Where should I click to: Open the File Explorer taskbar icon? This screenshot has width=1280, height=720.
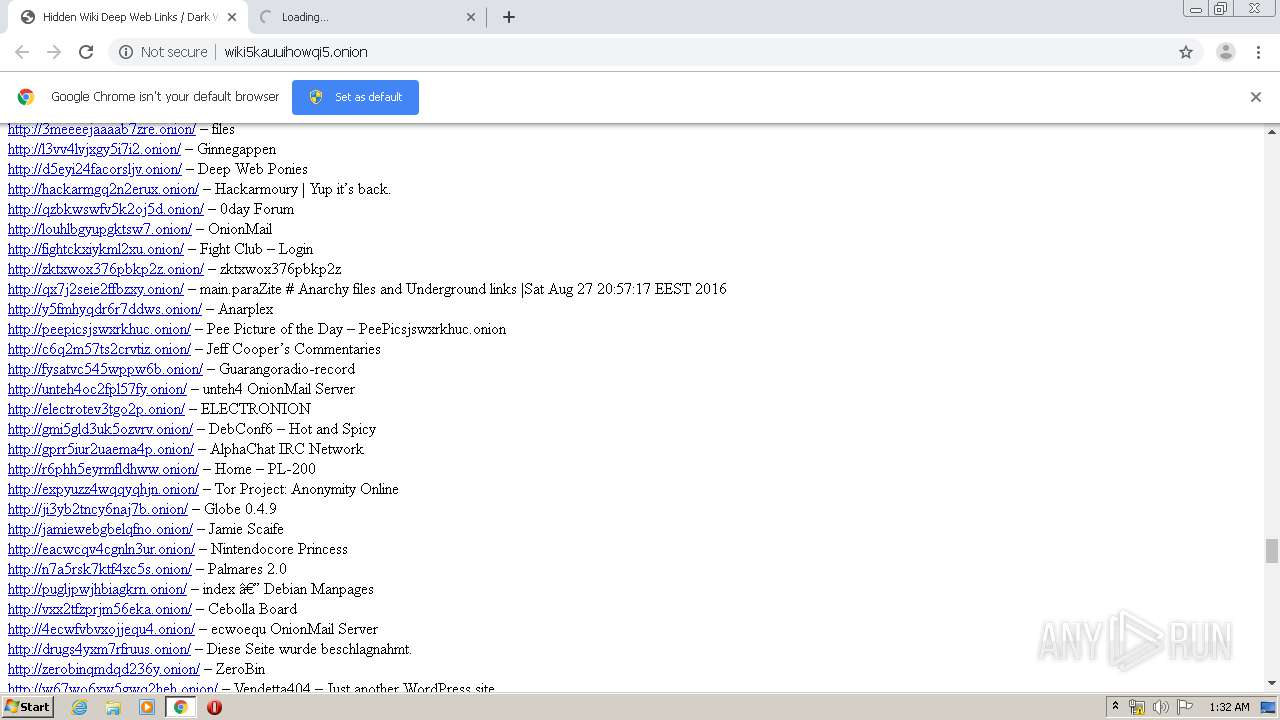[113, 707]
